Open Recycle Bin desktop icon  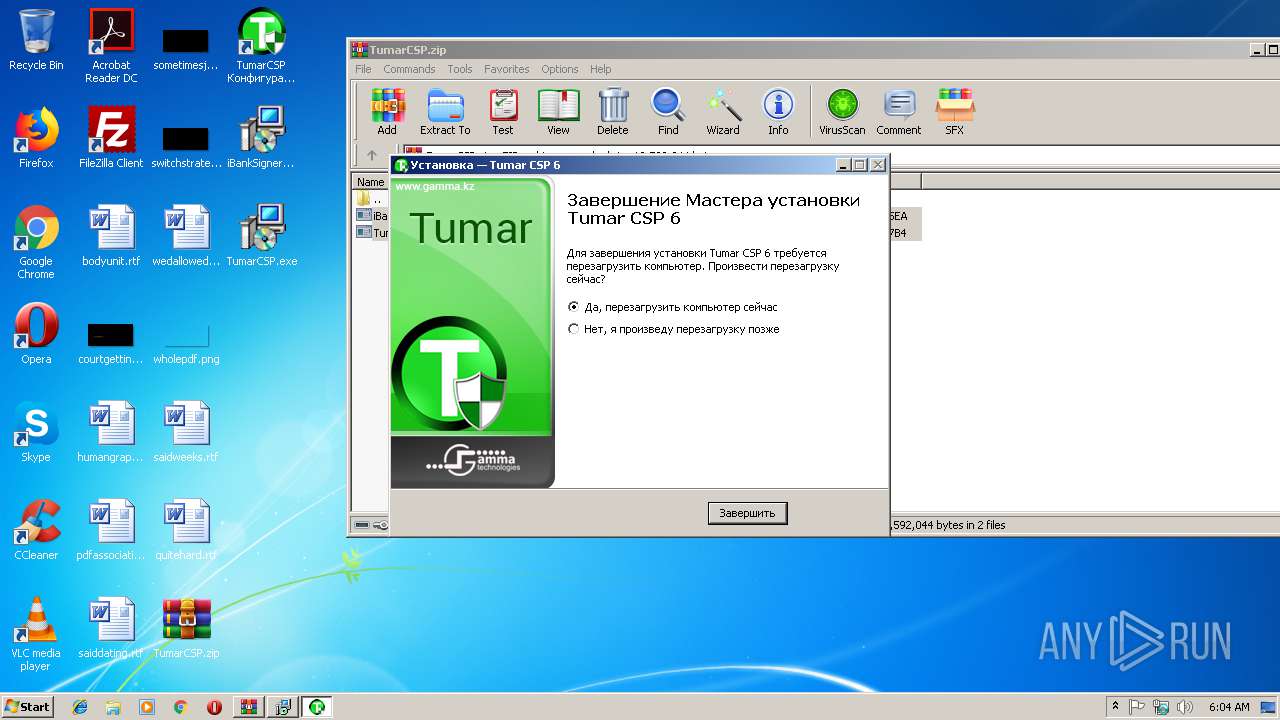point(36,40)
